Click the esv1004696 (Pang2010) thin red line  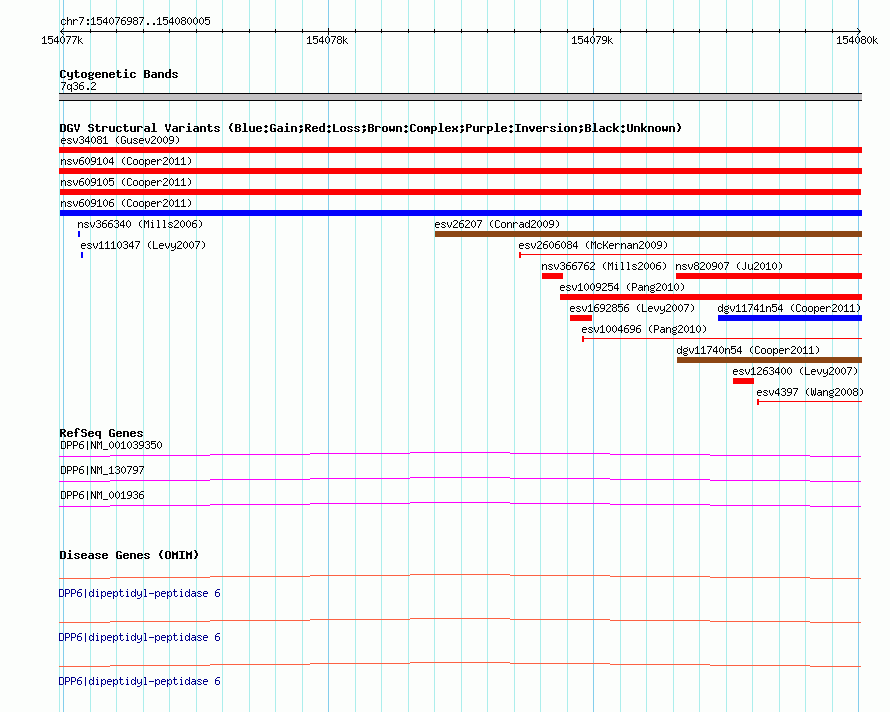(722, 339)
